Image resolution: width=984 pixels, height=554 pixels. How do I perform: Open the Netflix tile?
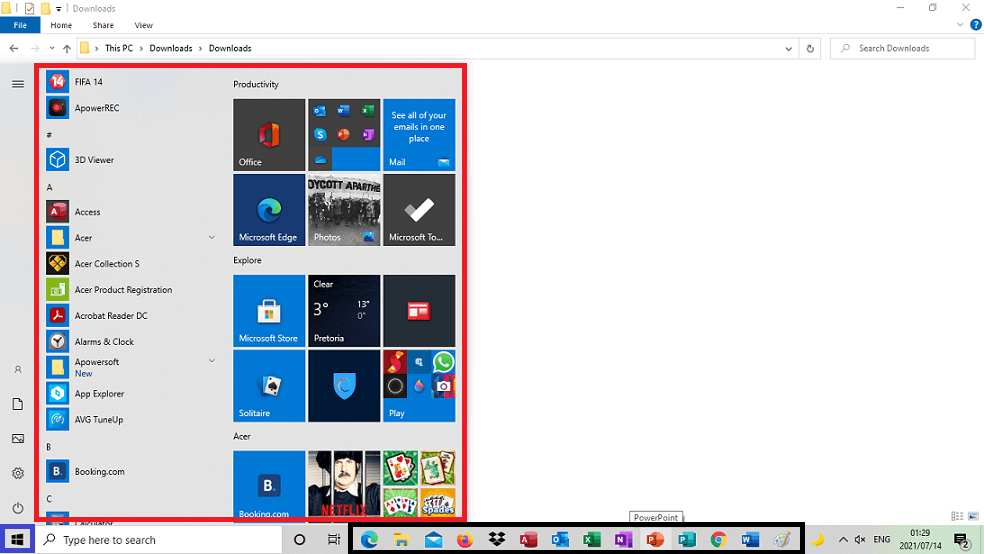pos(344,484)
